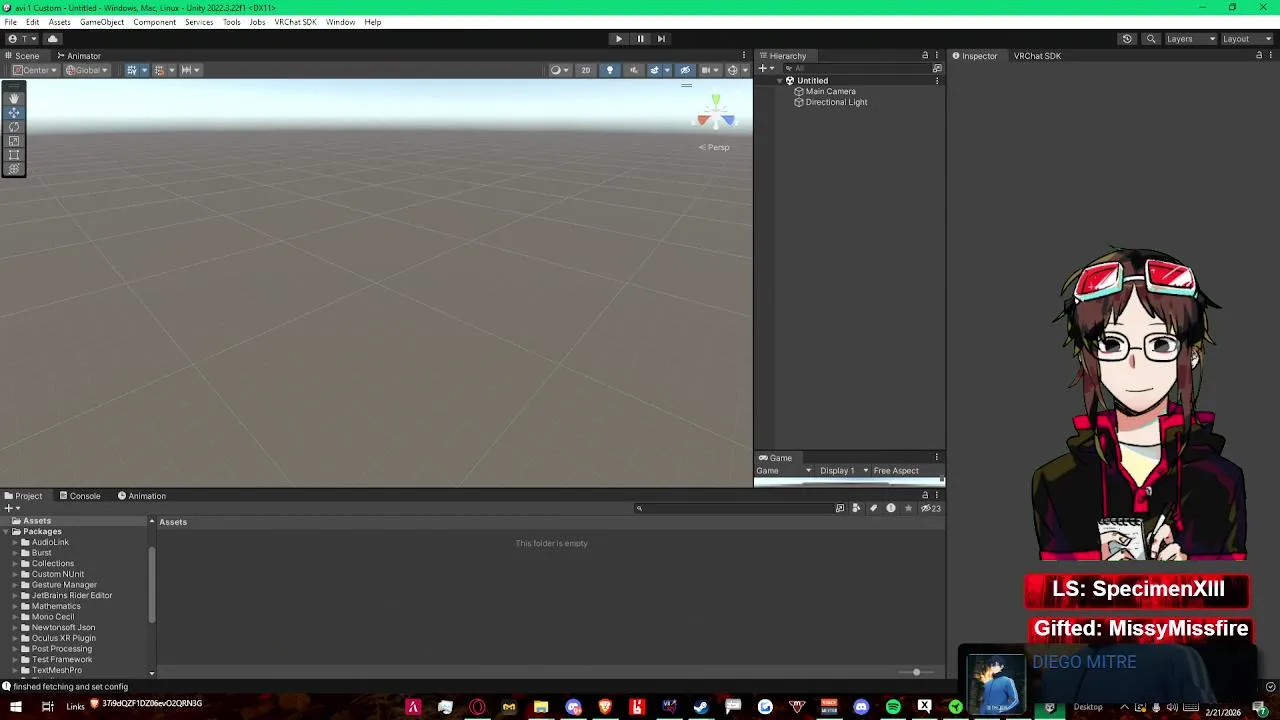Viewport: 1280px width, 720px height.
Task: Open the Layout dropdown
Action: (1247, 39)
